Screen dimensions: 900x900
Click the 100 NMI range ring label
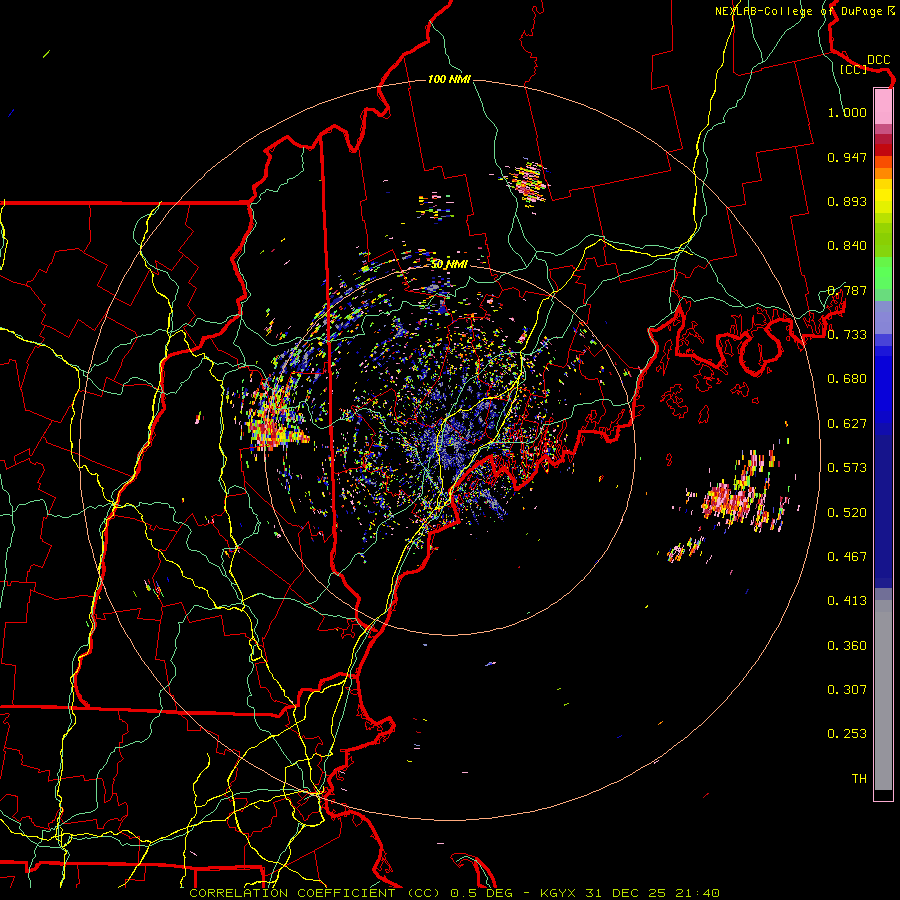[449, 79]
